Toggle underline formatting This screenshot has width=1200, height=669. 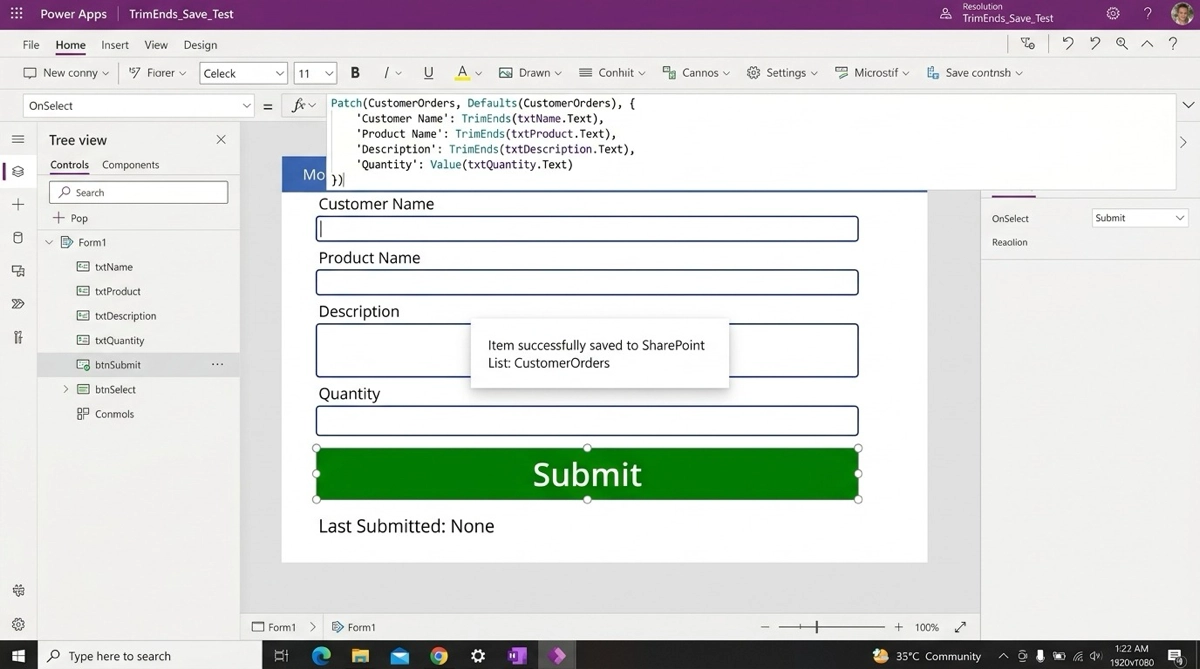pos(428,73)
